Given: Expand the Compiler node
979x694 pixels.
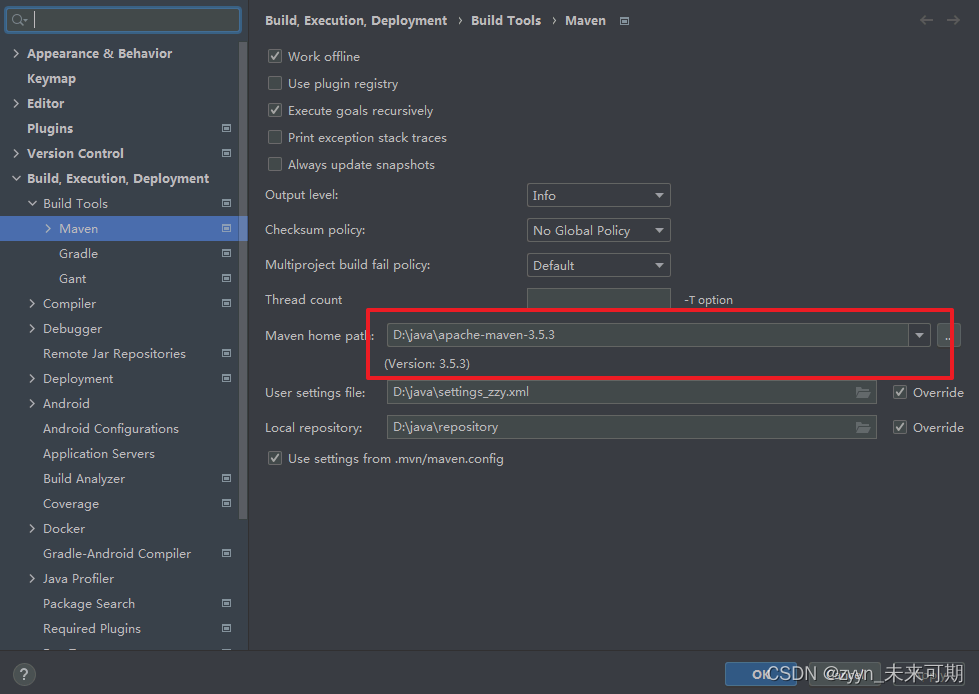Looking at the screenshot, I should (32, 303).
